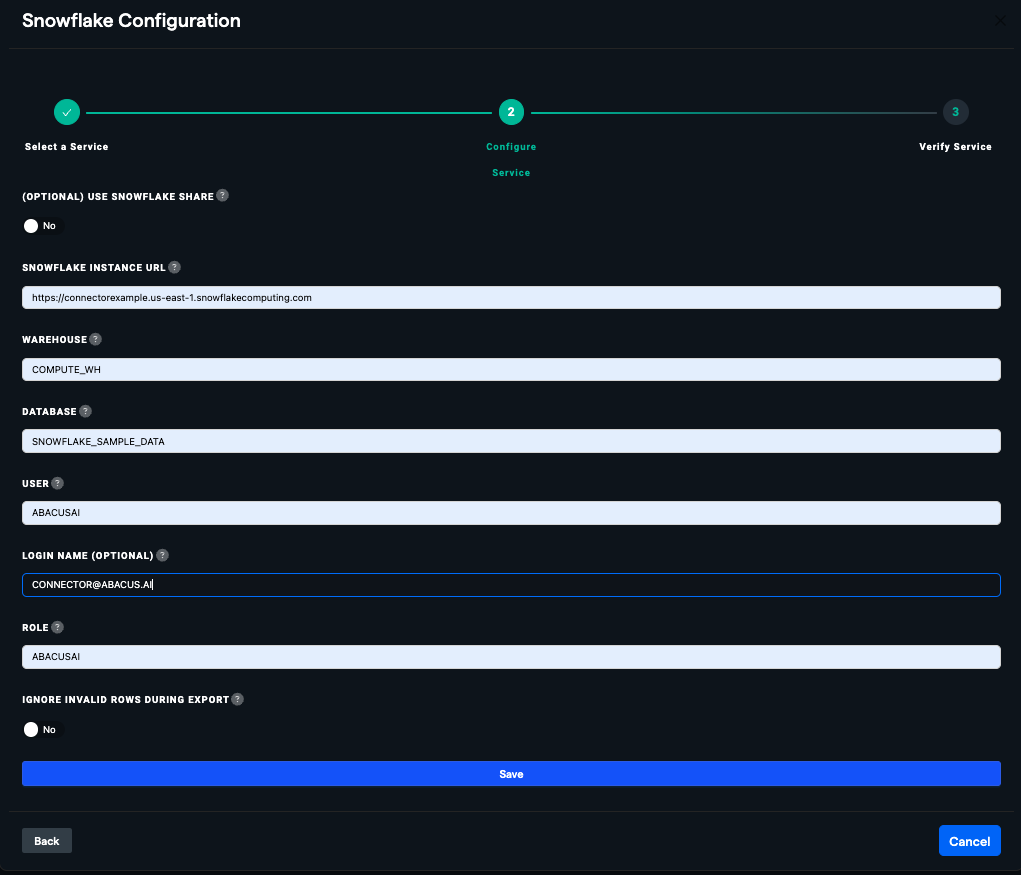Click the Database help question icon
The image size is (1021, 875).
(x=85, y=411)
